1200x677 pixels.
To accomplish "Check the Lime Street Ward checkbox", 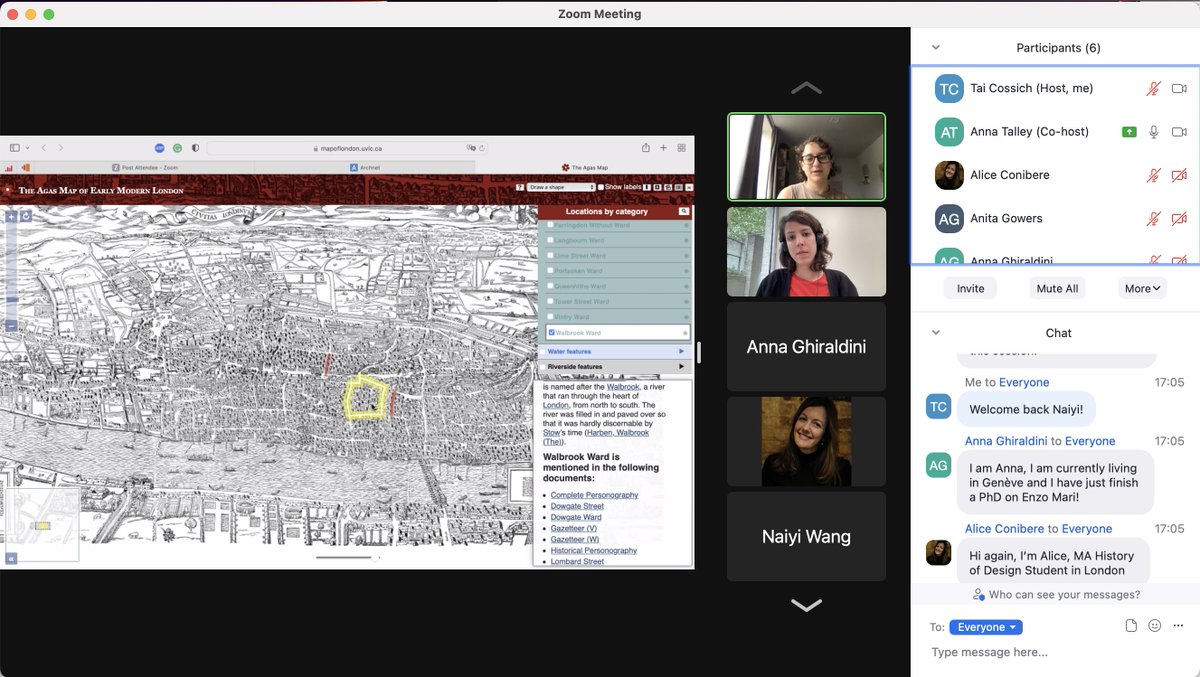I will [551, 256].
